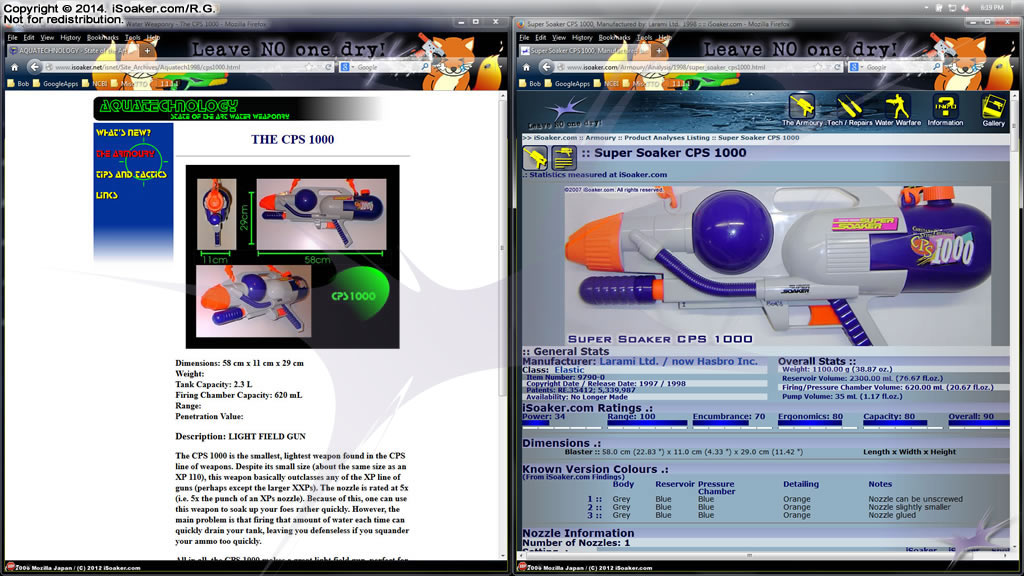Click Links in Aquatechnology sidebar

coord(106,195)
